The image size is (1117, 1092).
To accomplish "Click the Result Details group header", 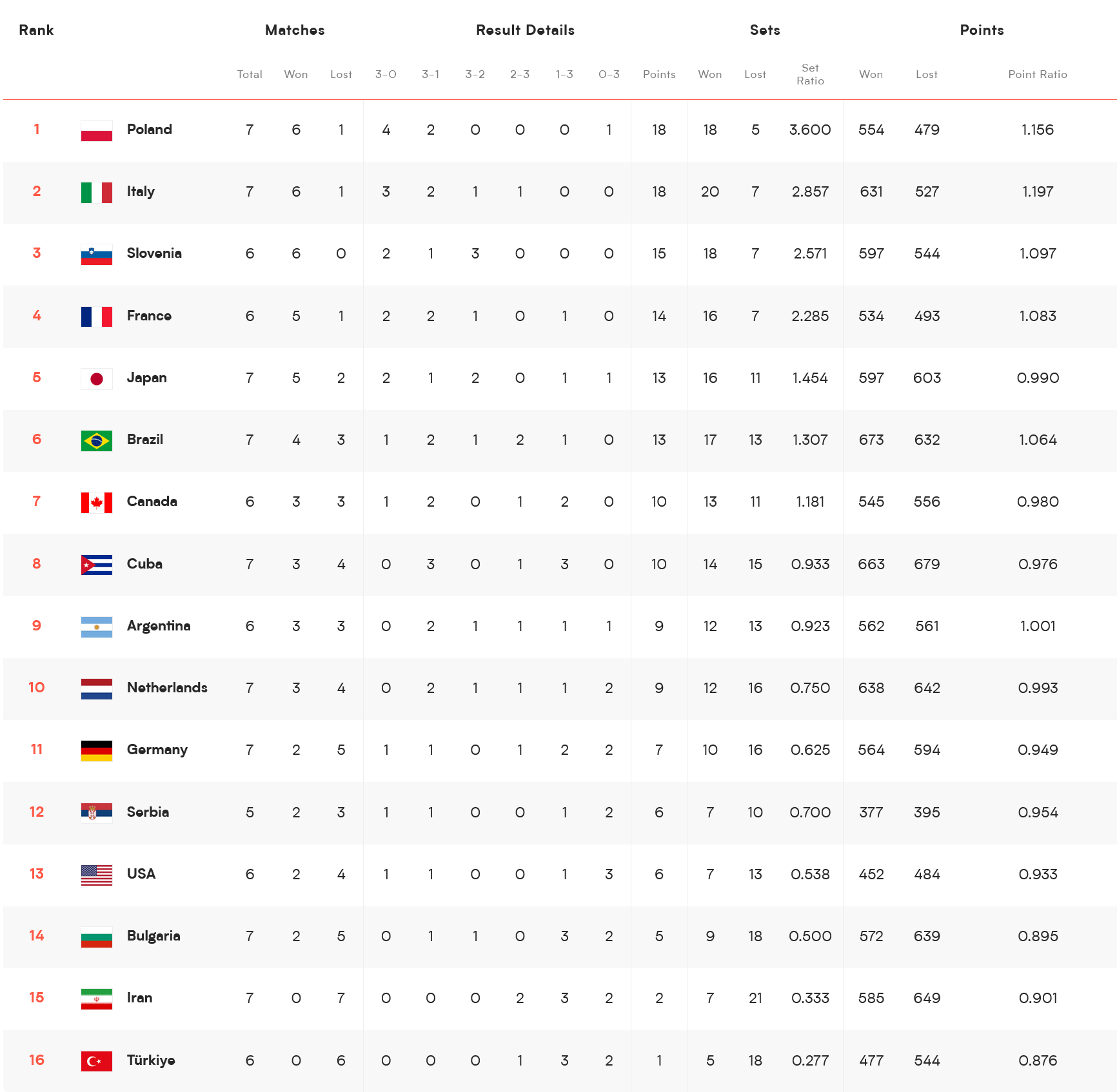I will tap(525, 30).
